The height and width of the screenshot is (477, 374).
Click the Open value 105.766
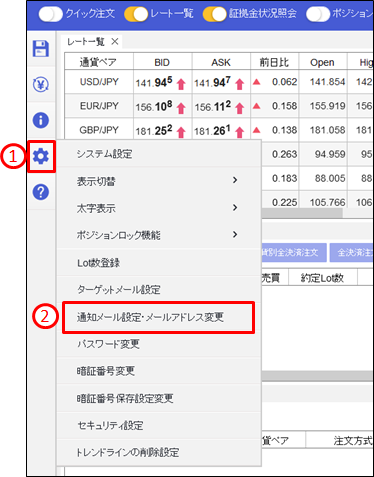[327, 202]
